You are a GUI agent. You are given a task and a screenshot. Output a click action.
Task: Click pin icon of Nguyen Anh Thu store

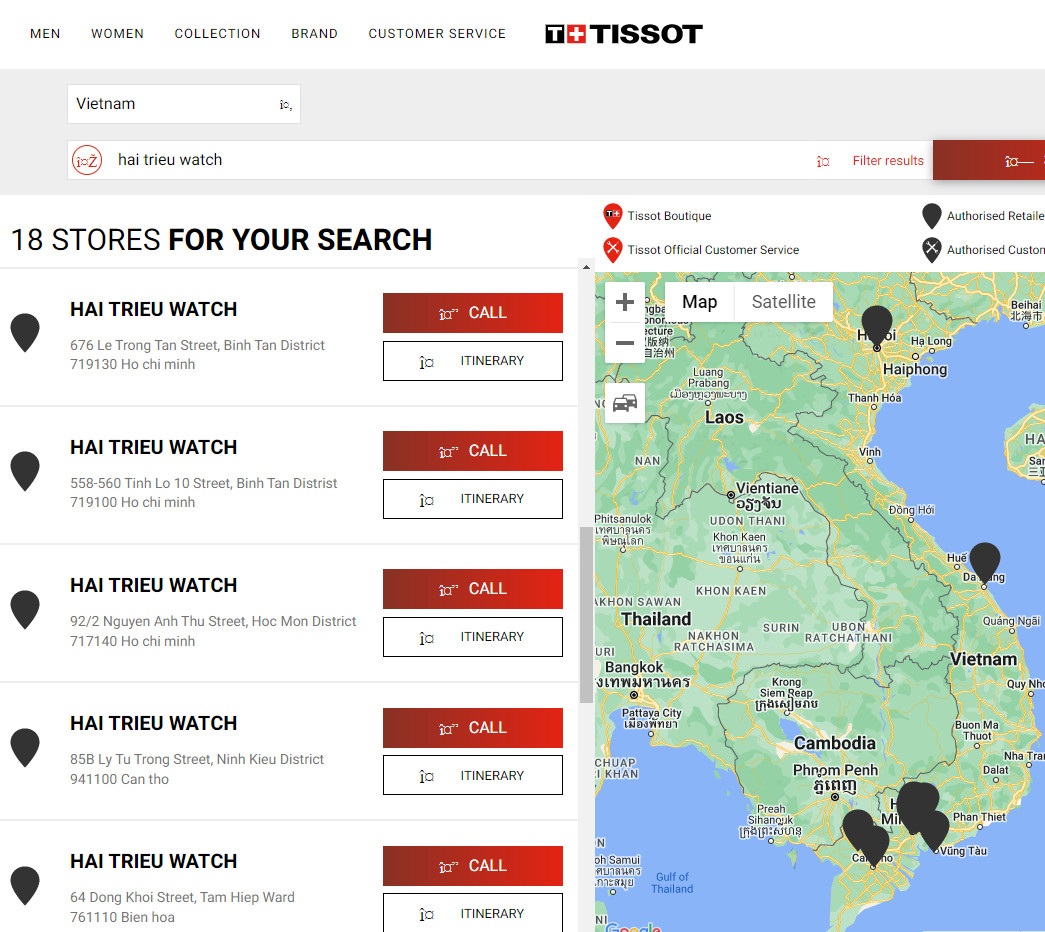pos(25,609)
